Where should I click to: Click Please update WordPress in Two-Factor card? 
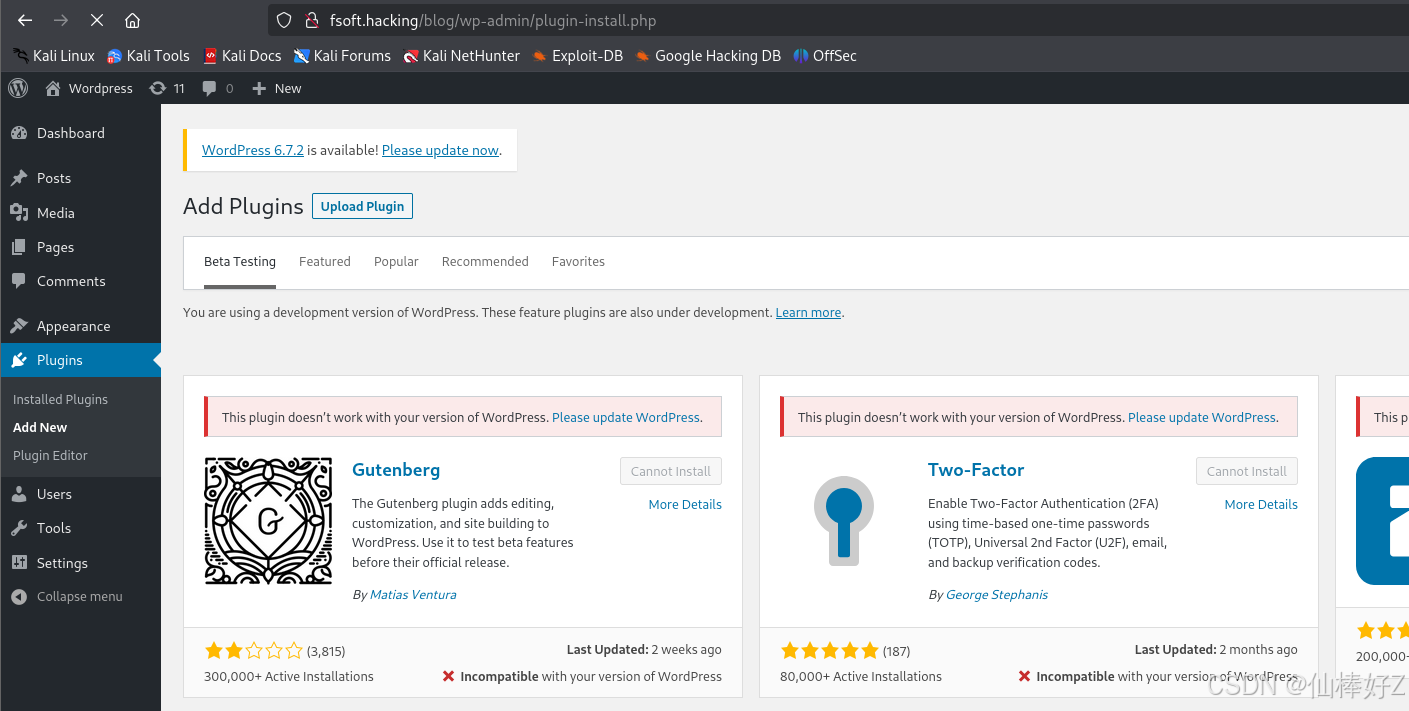pos(1202,417)
